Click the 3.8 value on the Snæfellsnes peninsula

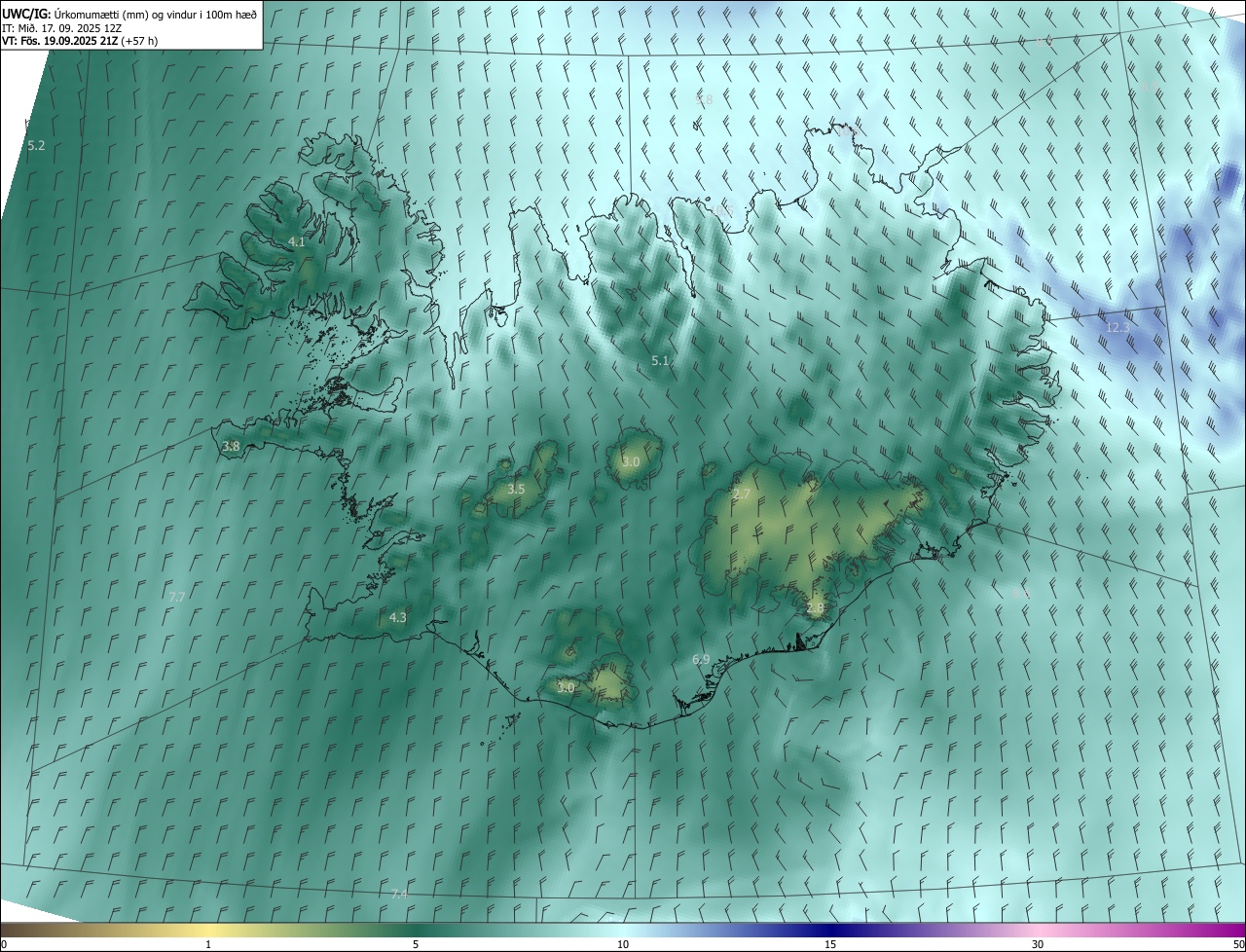click(x=231, y=447)
